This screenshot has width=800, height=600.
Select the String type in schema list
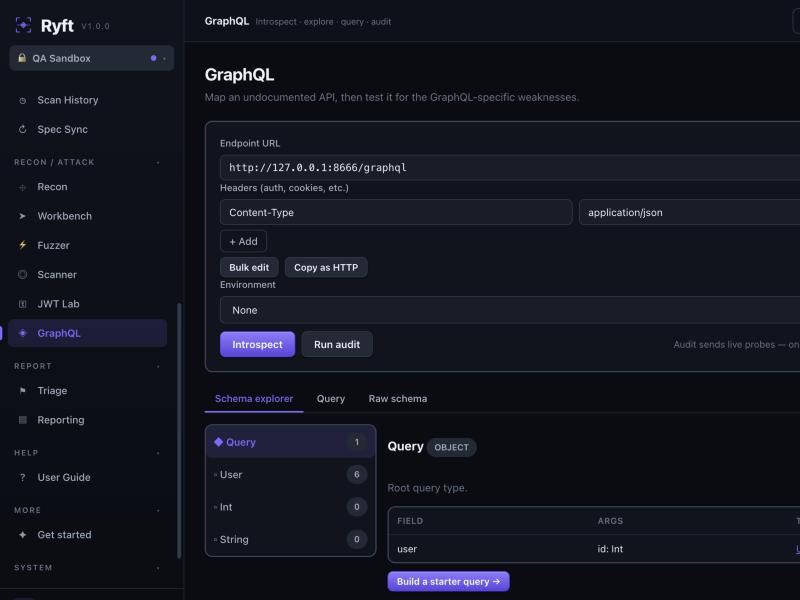click(290, 539)
